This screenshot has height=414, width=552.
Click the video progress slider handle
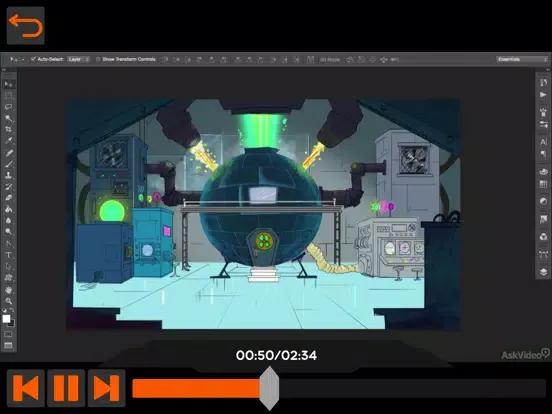[x=269, y=388]
